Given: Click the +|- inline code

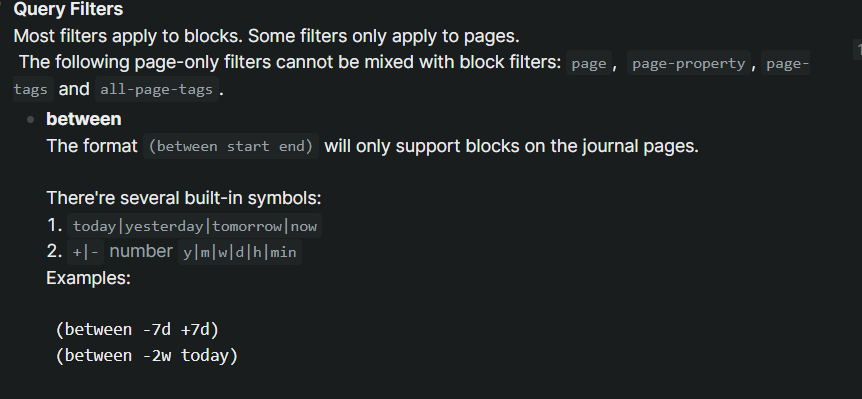Looking at the screenshot, I should 85,252.
